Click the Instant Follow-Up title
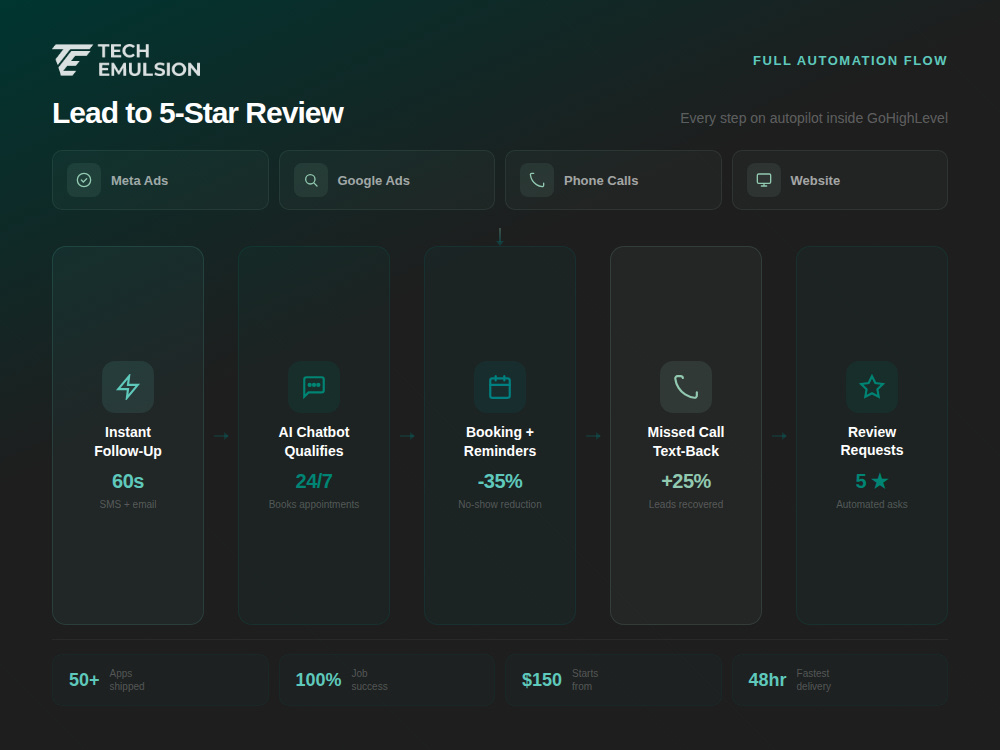 point(128,441)
